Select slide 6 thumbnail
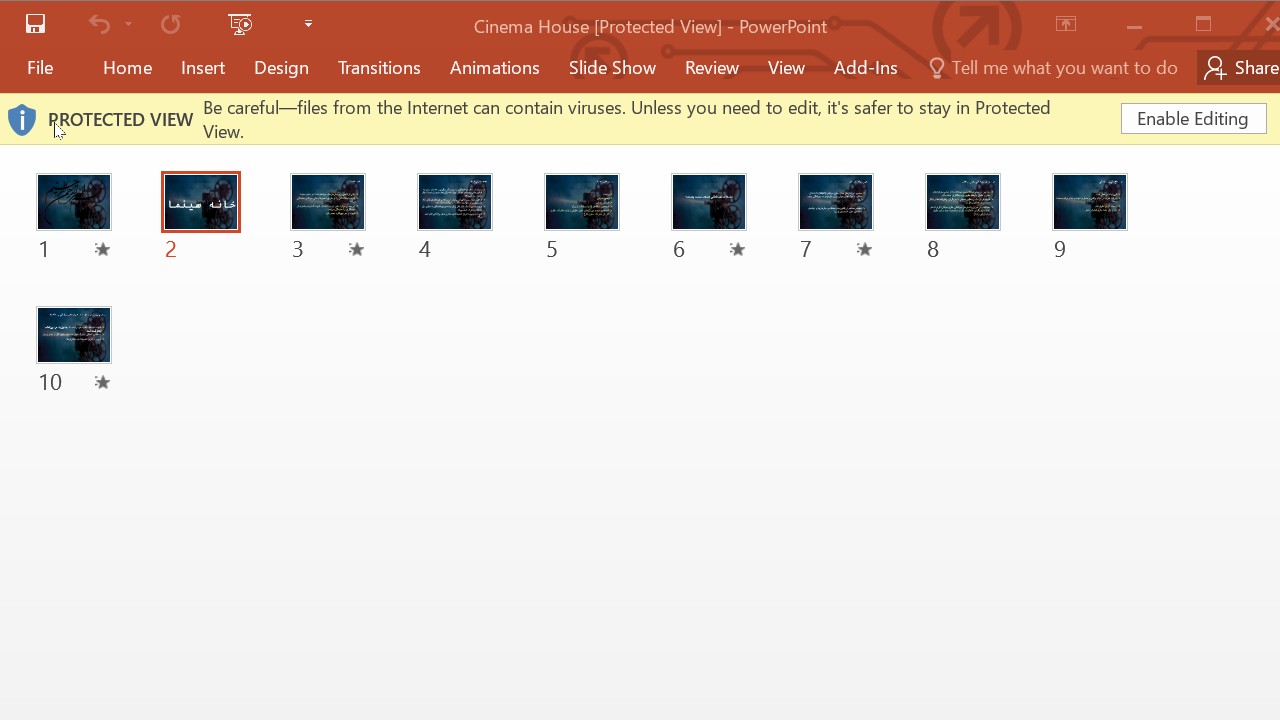 tap(709, 202)
